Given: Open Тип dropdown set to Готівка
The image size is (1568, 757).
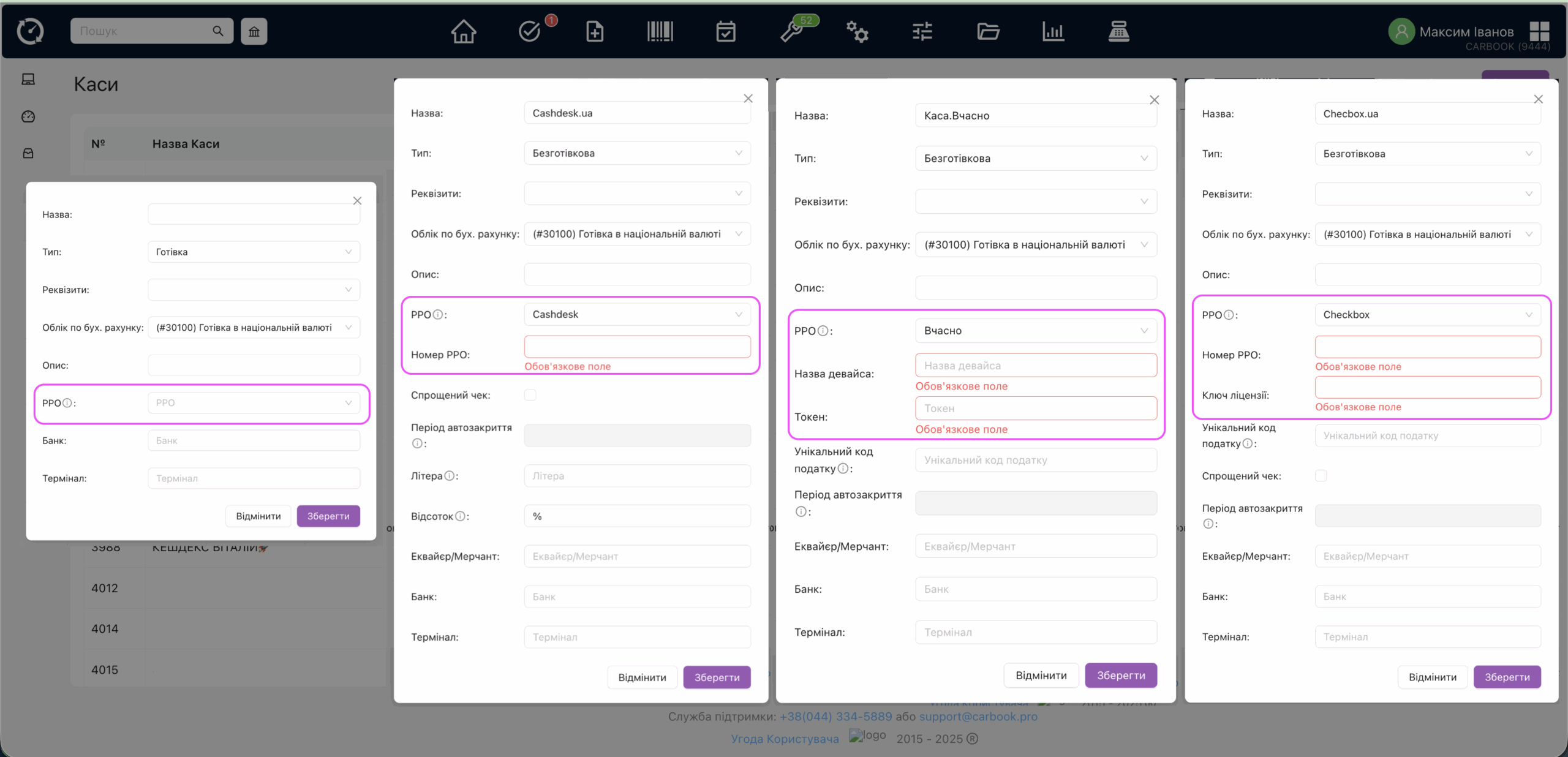Looking at the screenshot, I should [254, 252].
